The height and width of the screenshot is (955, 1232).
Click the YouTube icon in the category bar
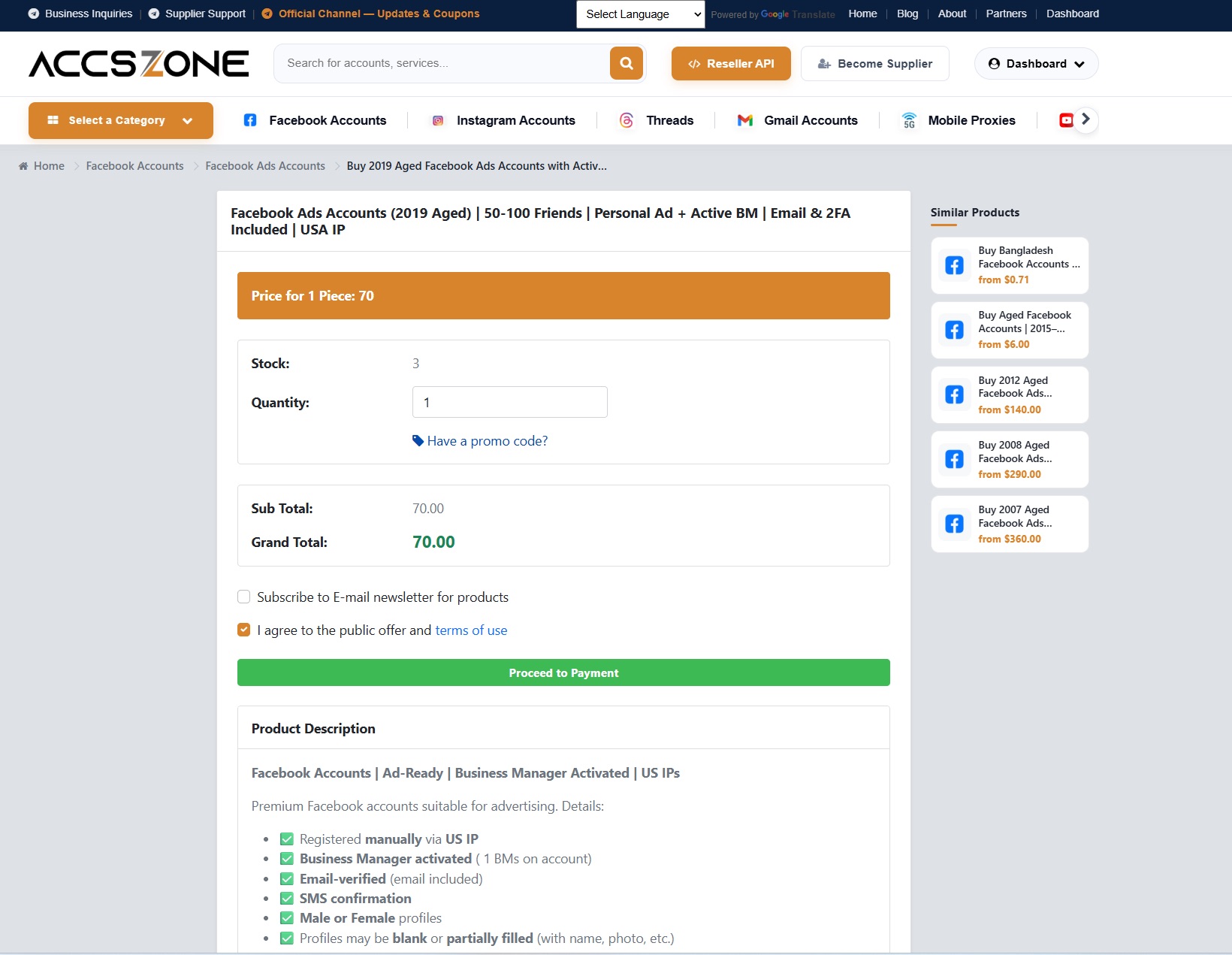coord(1066,120)
